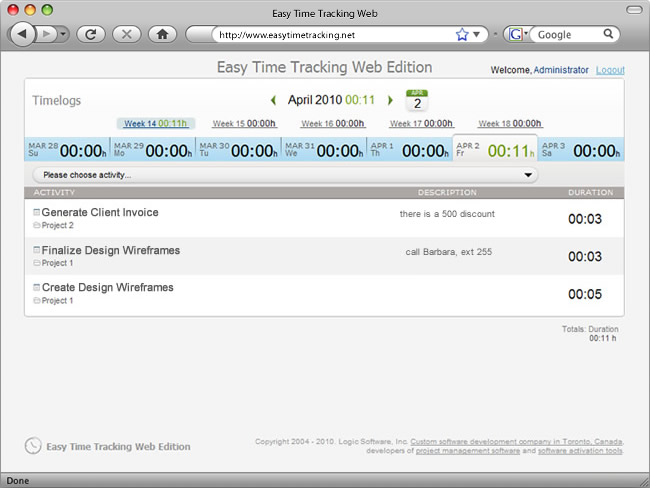Viewport: 650px width, 488px height.
Task: Select the APR 1 Thursday day cell
Action: point(410,150)
